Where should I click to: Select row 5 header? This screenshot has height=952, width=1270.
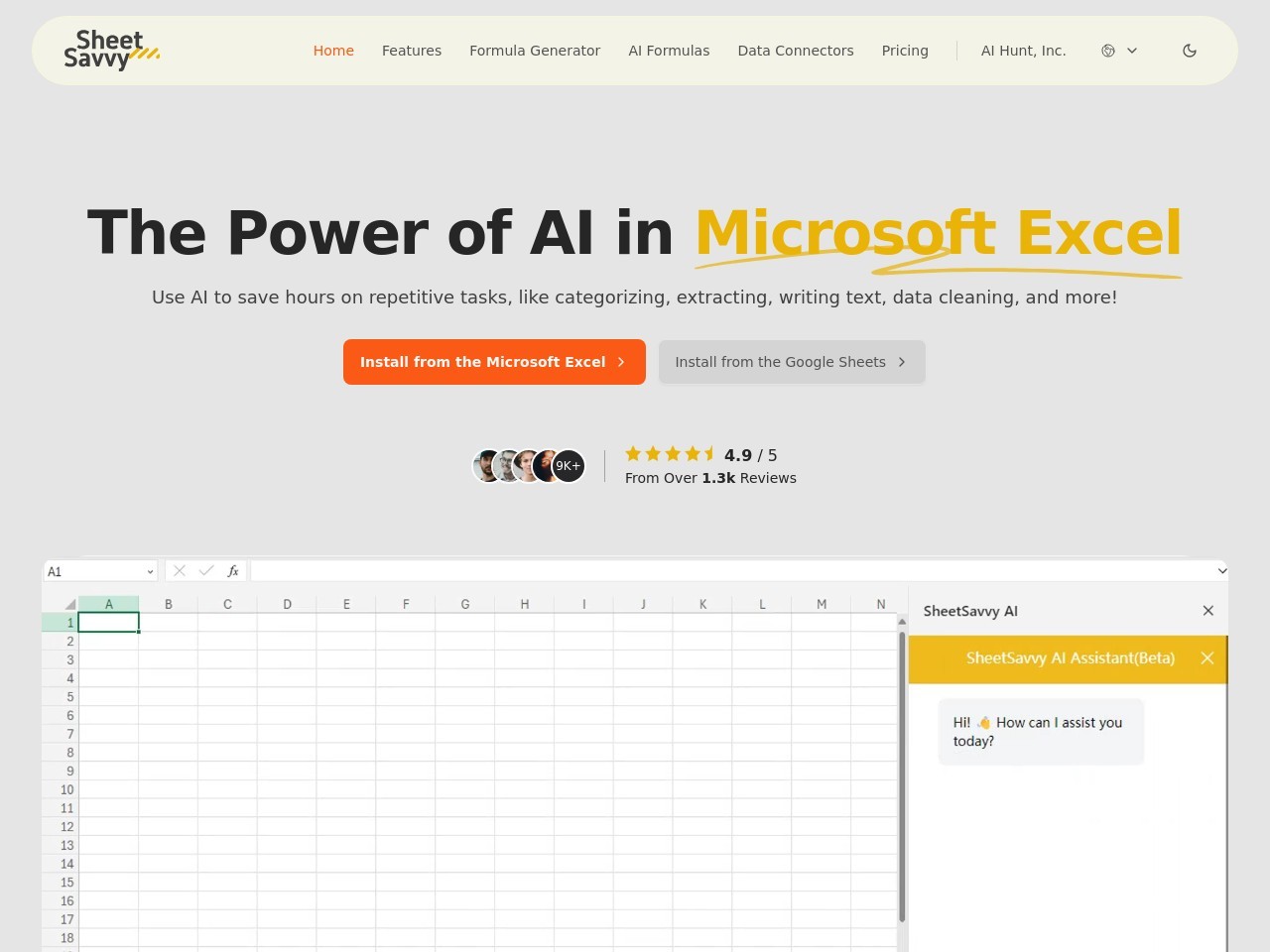pos(61,697)
